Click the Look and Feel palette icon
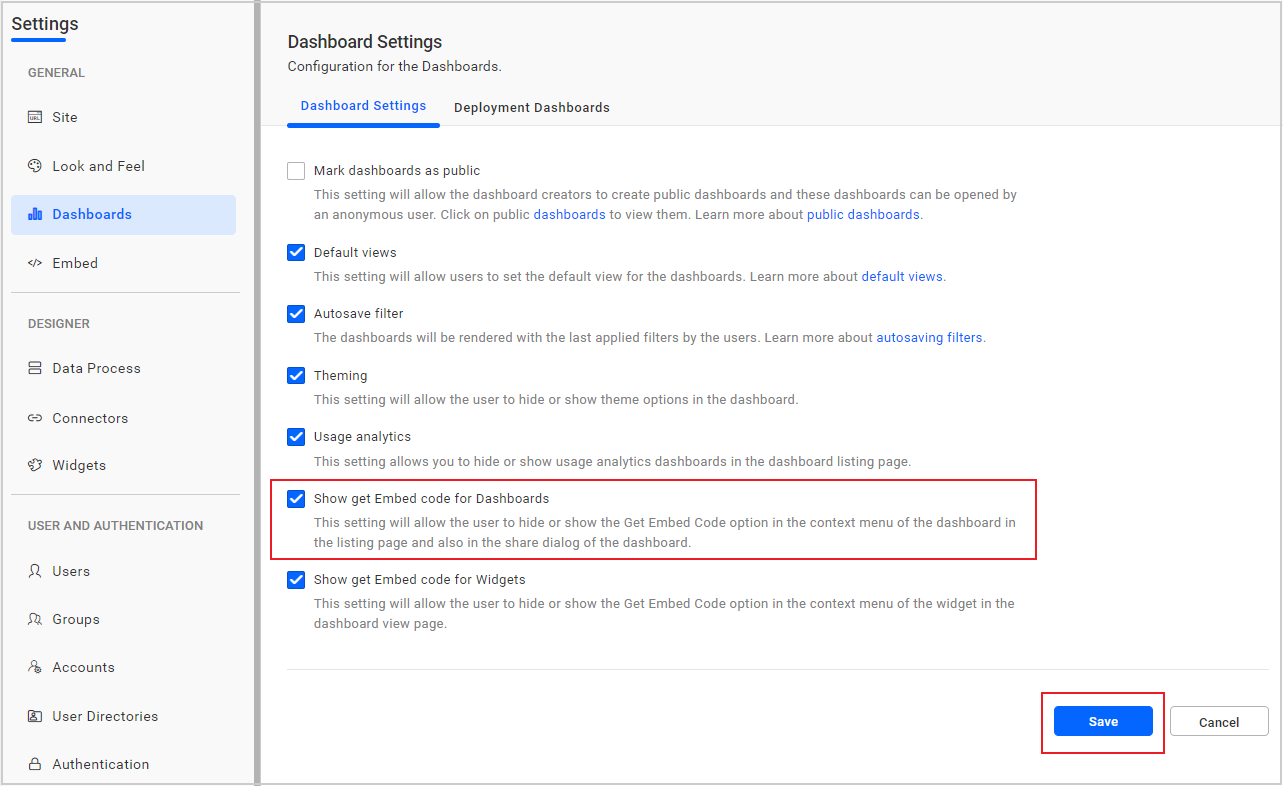The width and height of the screenshot is (1283, 786). click(35, 166)
